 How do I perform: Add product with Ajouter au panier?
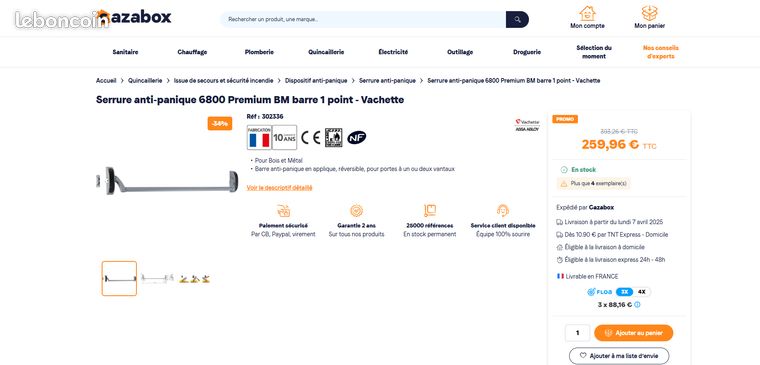633,333
